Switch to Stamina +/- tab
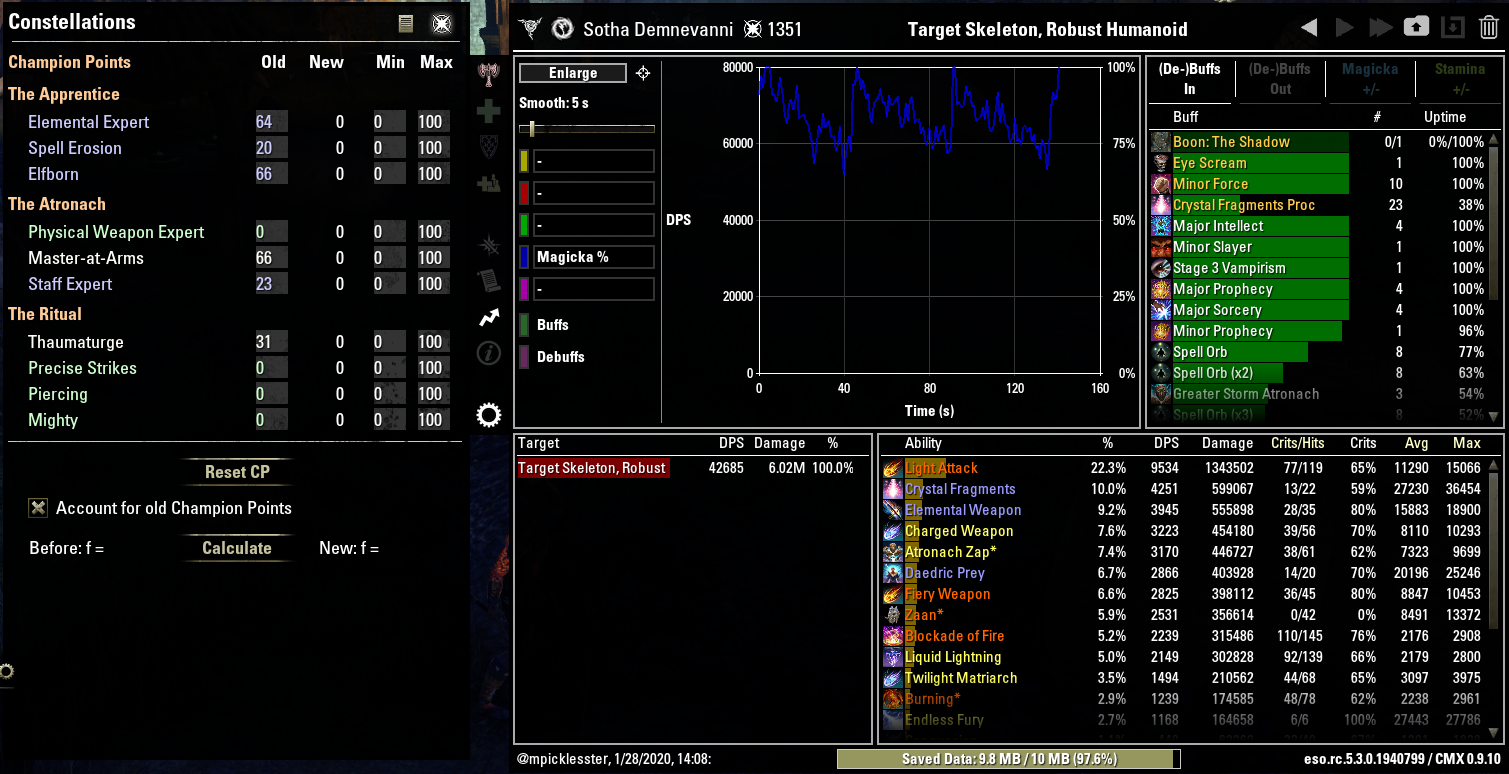 [x=1459, y=79]
